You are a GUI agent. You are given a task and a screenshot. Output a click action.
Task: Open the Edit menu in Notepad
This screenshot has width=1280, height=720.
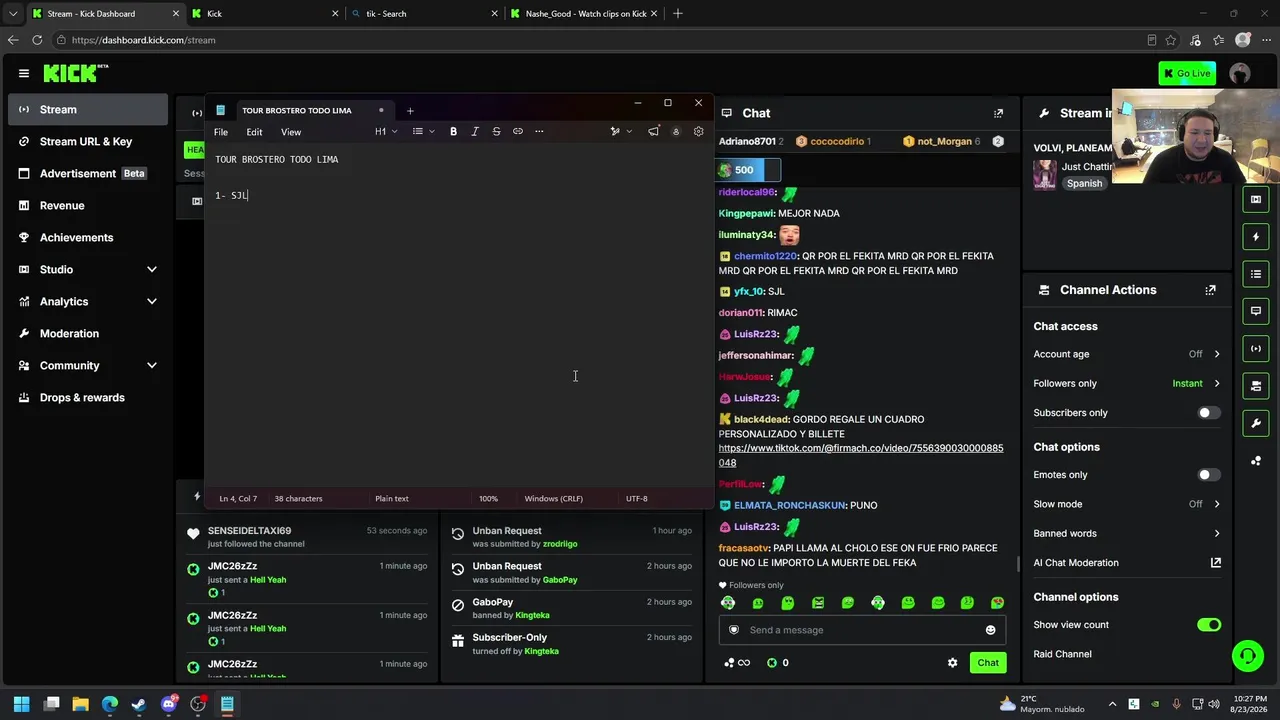(254, 132)
